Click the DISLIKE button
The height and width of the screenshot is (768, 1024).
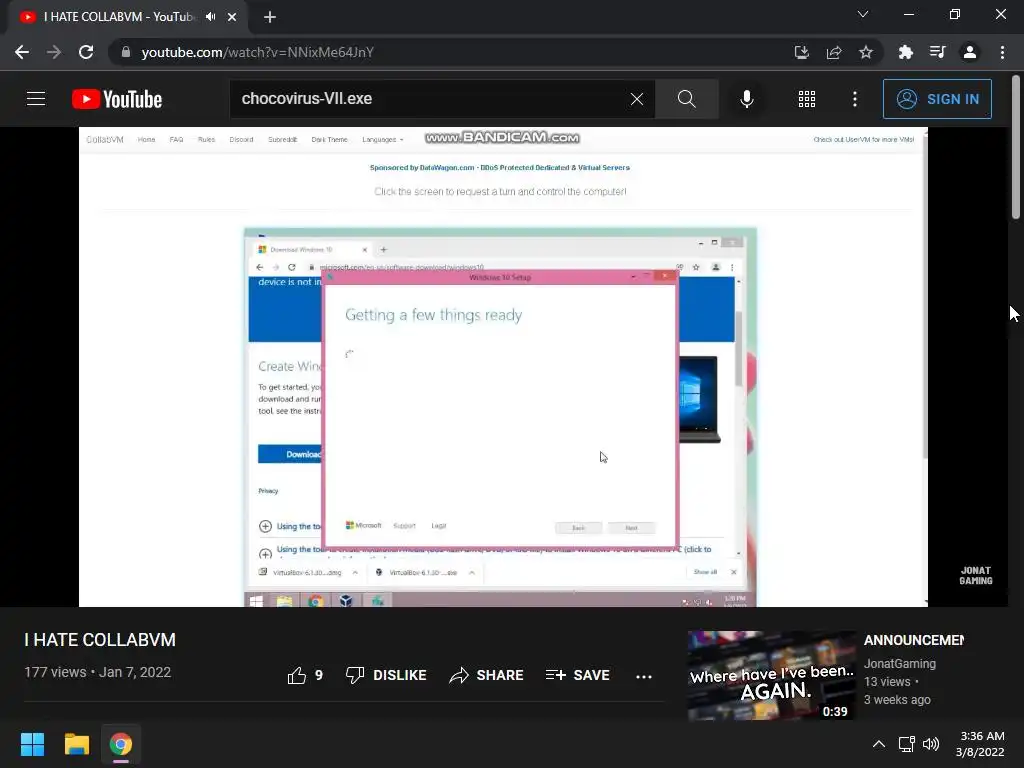[x=386, y=675]
